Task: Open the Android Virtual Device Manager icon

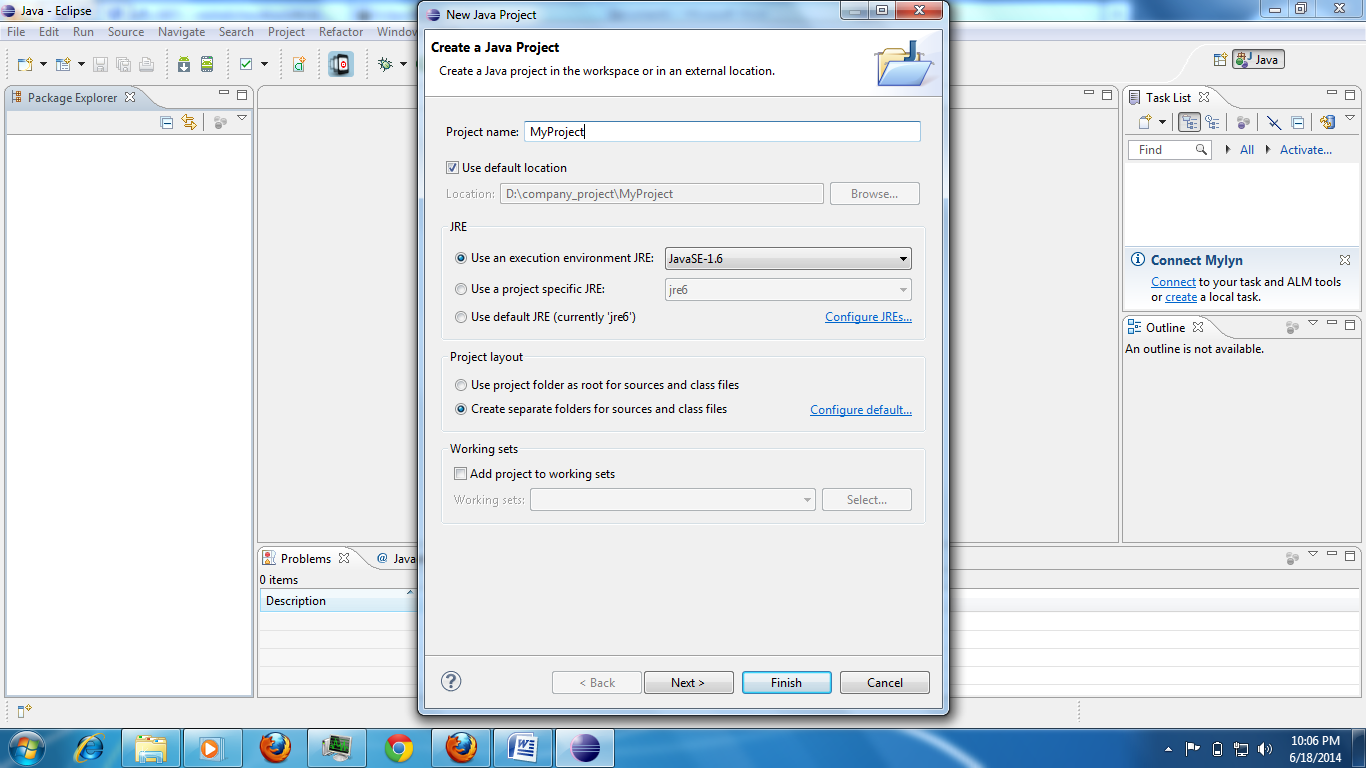Action: pos(207,64)
